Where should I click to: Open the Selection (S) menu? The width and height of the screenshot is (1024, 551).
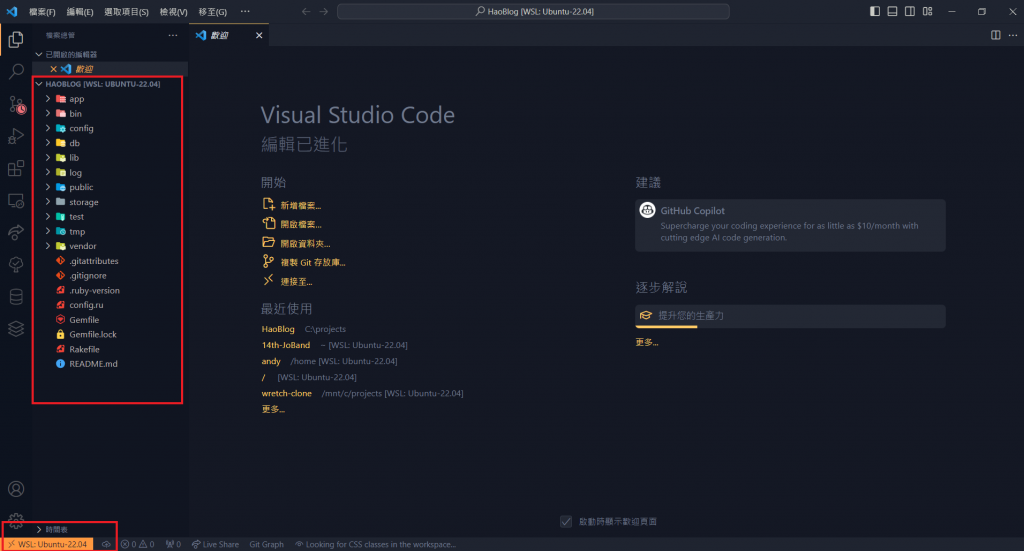[126, 12]
